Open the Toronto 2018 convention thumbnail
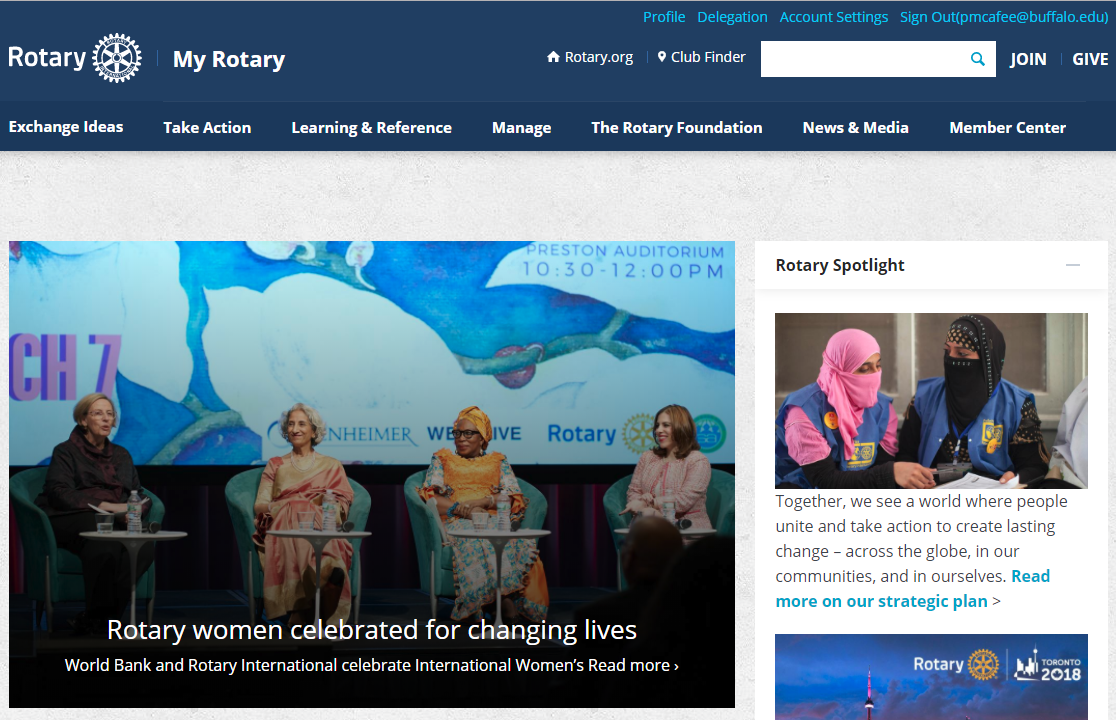Image resolution: width=1116 pixels, height=720 pixels. click(930, 677)
